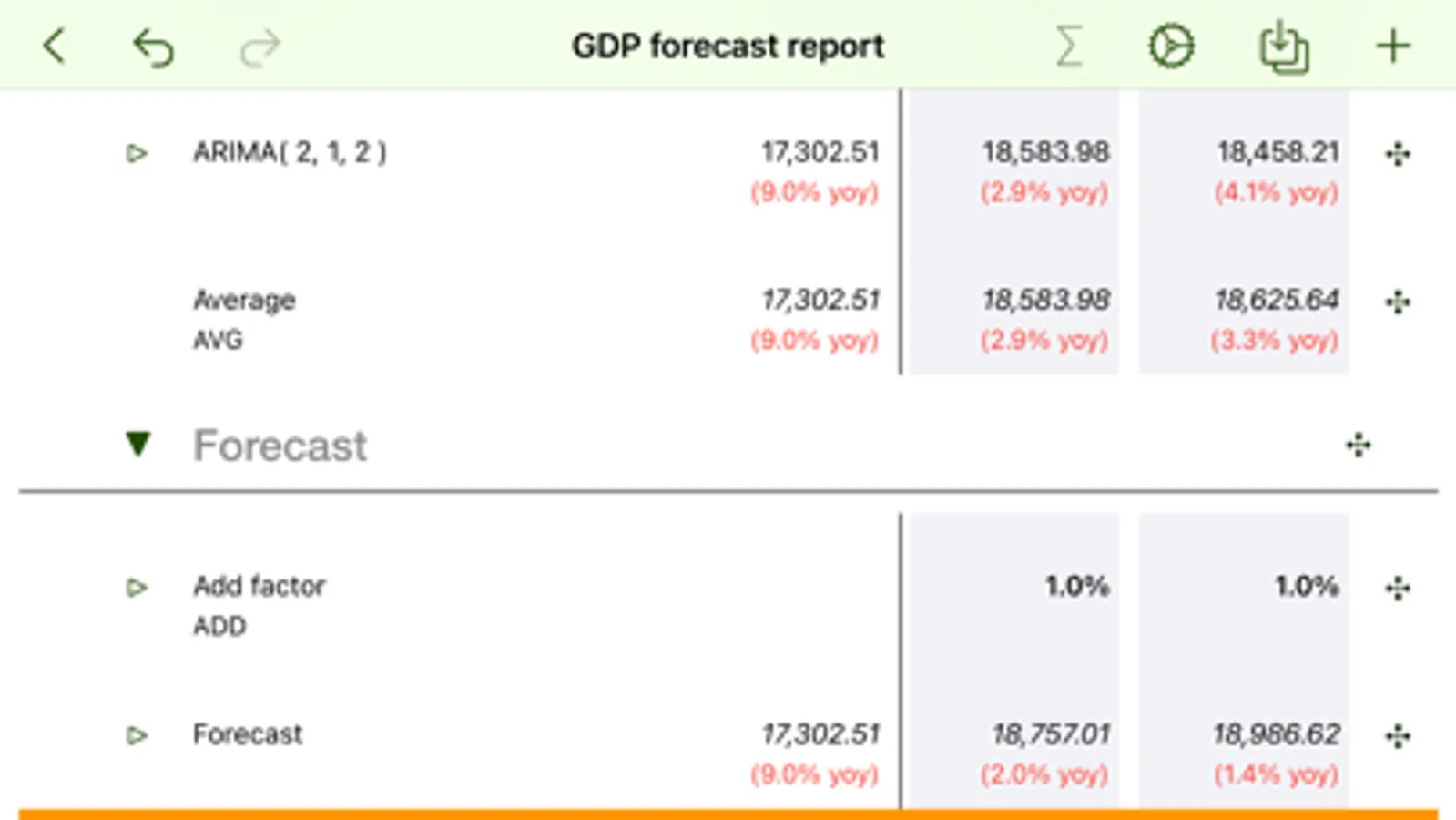
Task: Click move handle on Add factor row
Action: tap(1398, 588)
